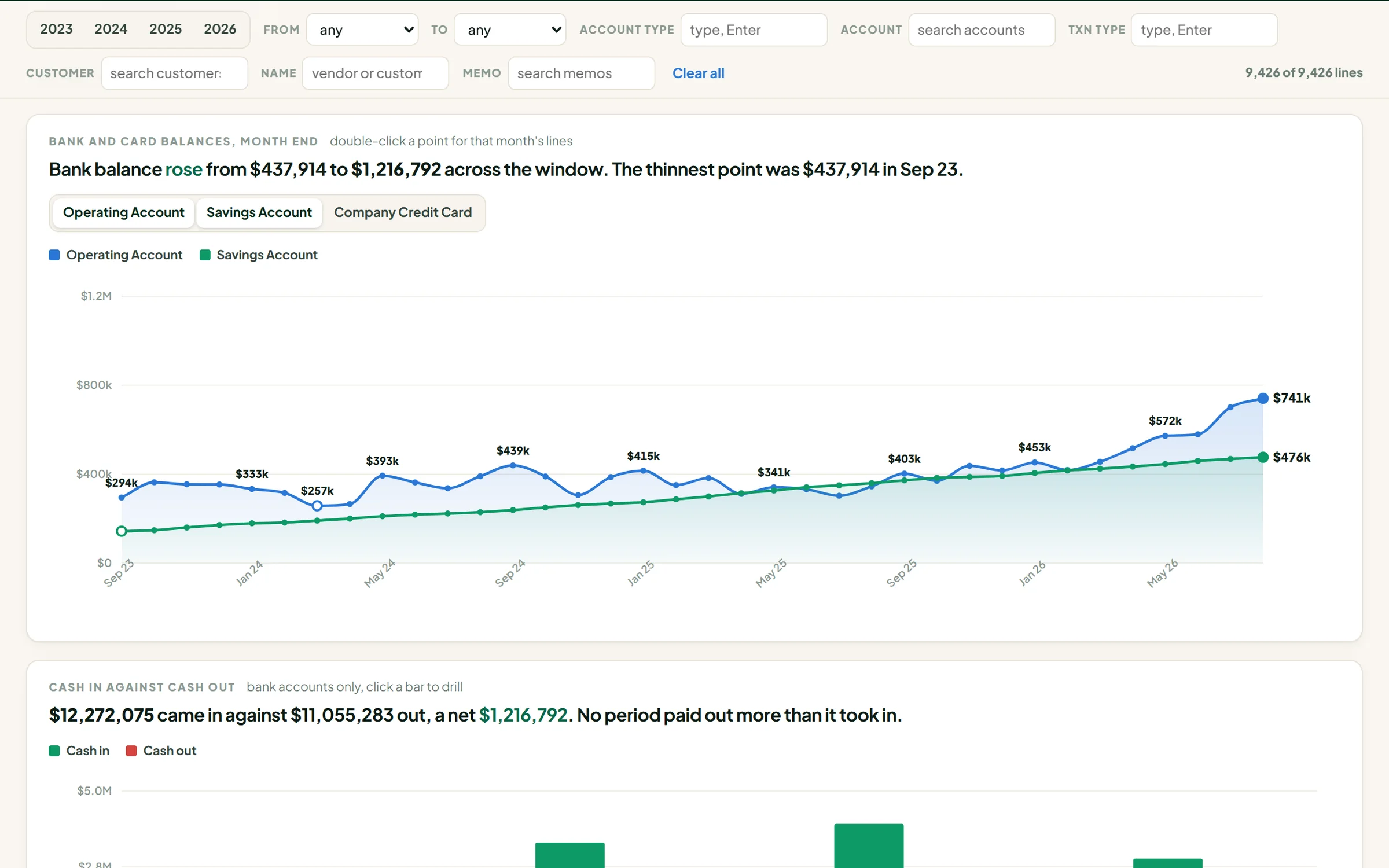Click the search accounts field
The width and height of the screenshot is (1389, 868).
[982, 30]
